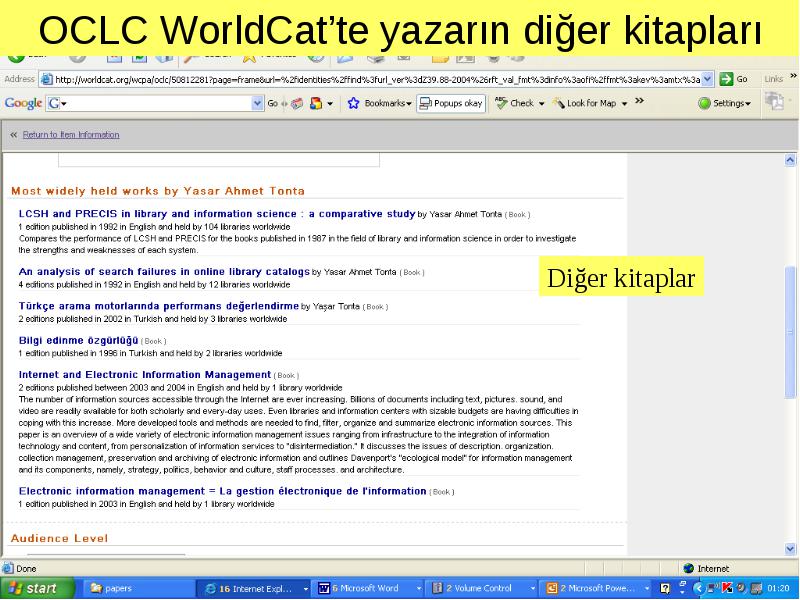Click the Internet zone globe icon
800x600 pixels.
pos(688,568)
